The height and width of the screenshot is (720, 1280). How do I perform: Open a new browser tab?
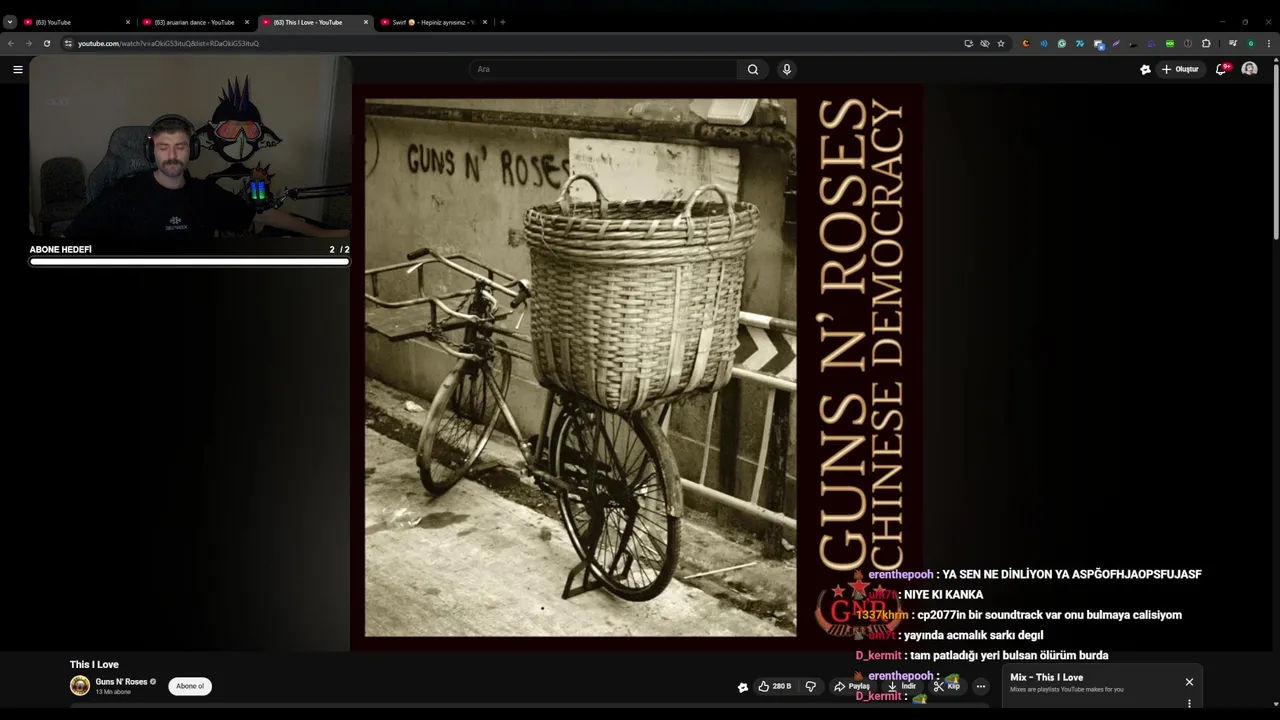[502, 22]
